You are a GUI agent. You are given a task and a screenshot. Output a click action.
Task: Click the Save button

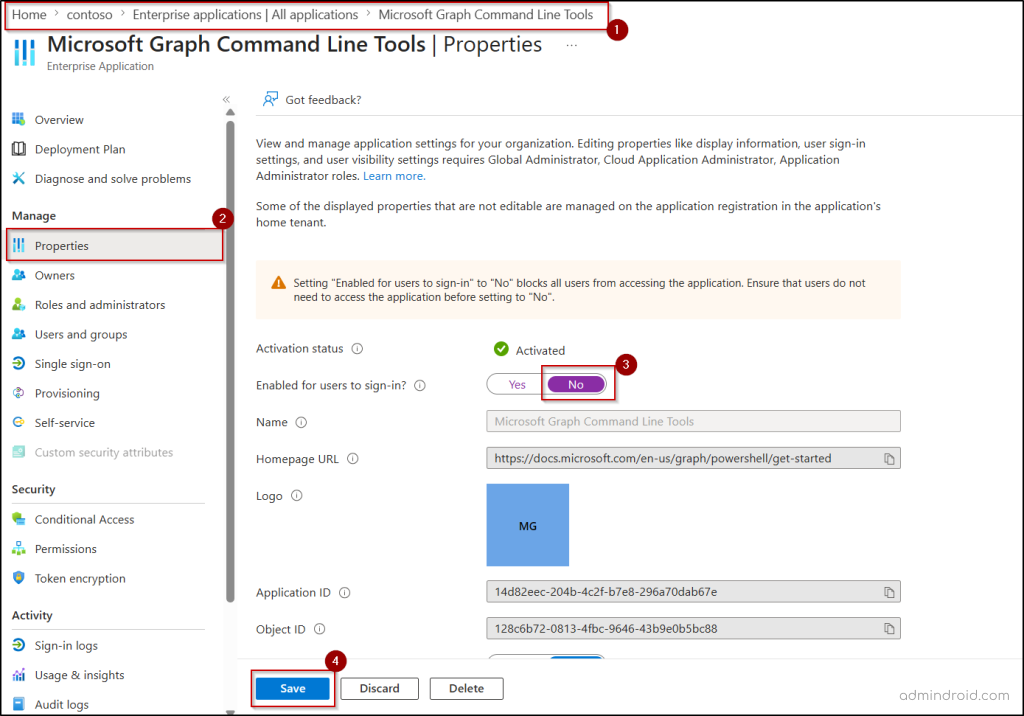(293, 688)
